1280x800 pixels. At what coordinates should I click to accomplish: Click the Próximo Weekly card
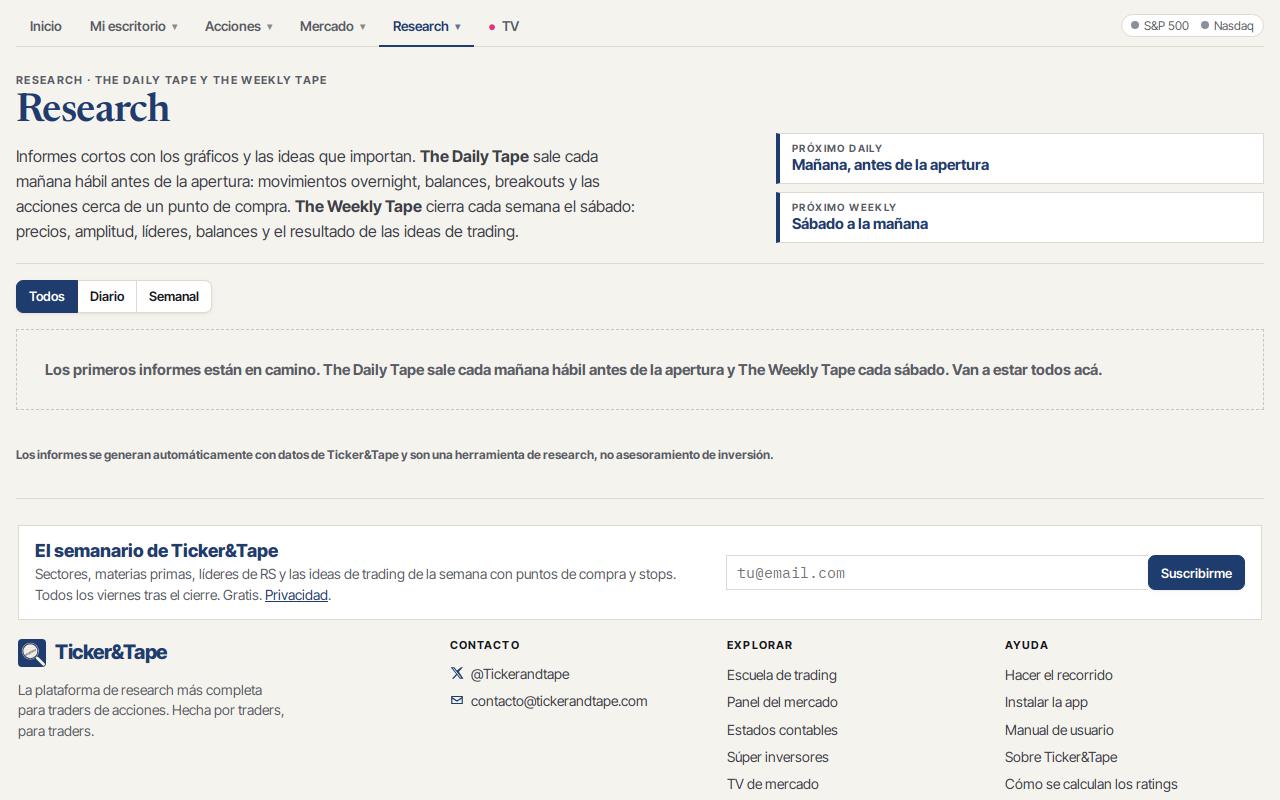coord(1020,217)
